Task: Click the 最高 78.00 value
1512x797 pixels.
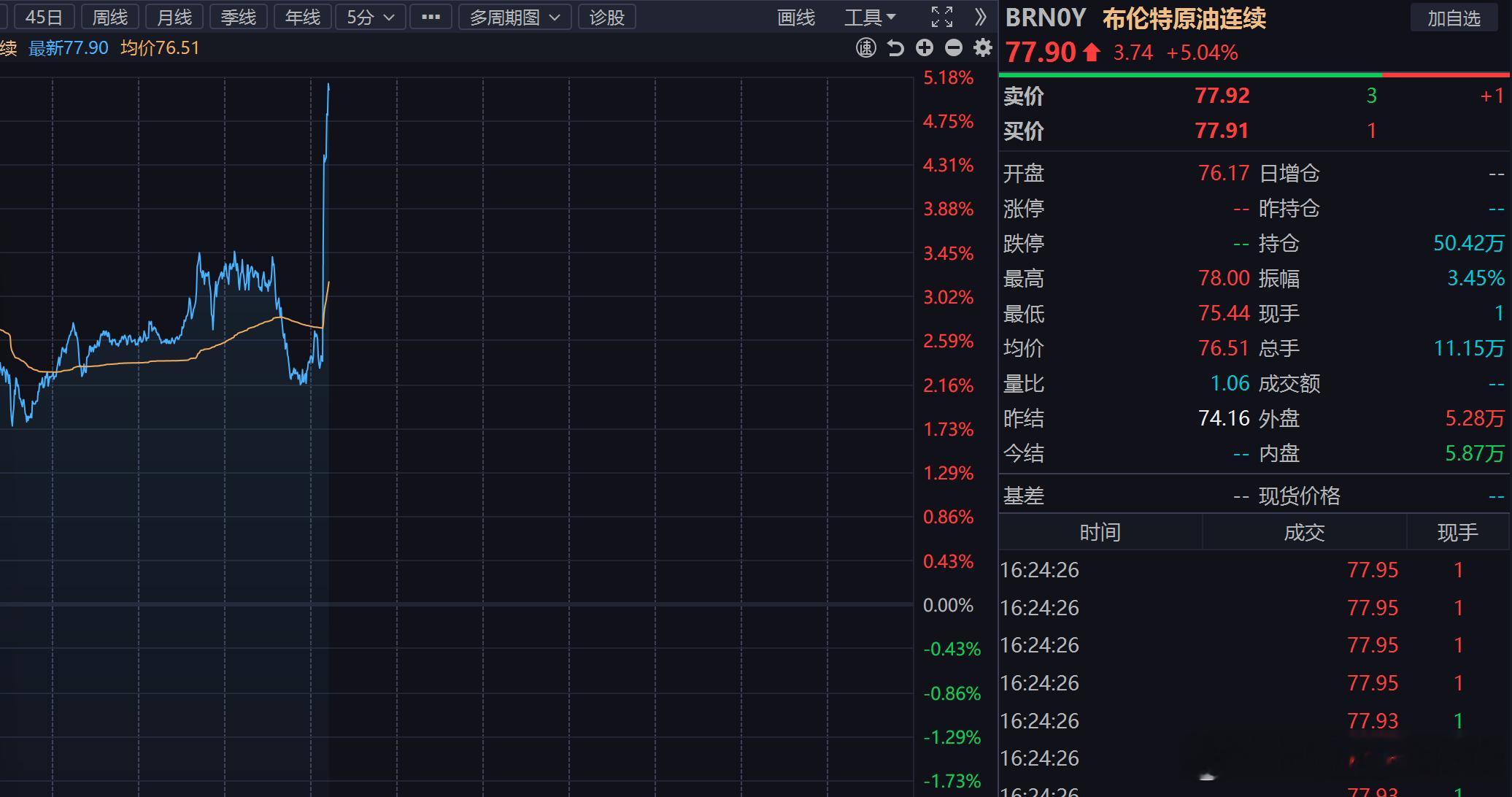Action: pyautogui.click(x=1224, y=278)
